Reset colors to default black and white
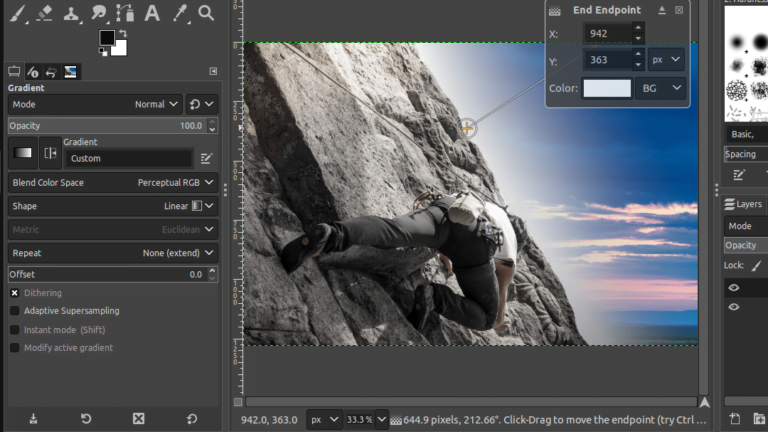The height and width of the screenshot is (432, 768). (x=103, y=51)
